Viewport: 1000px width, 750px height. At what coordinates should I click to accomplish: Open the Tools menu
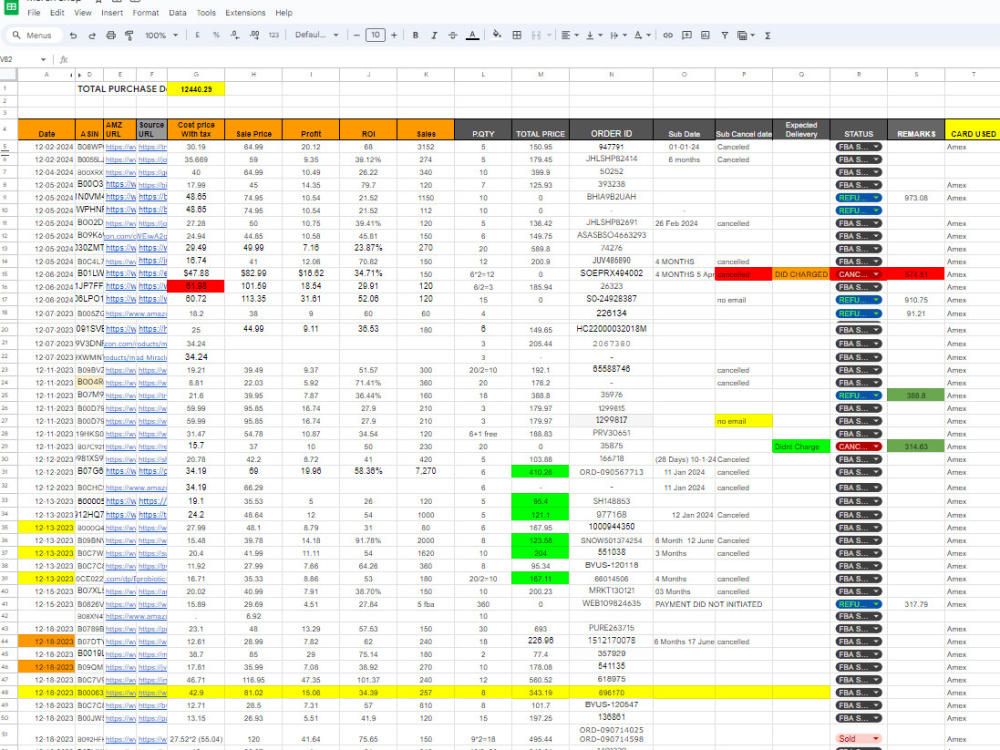(206, 13)
